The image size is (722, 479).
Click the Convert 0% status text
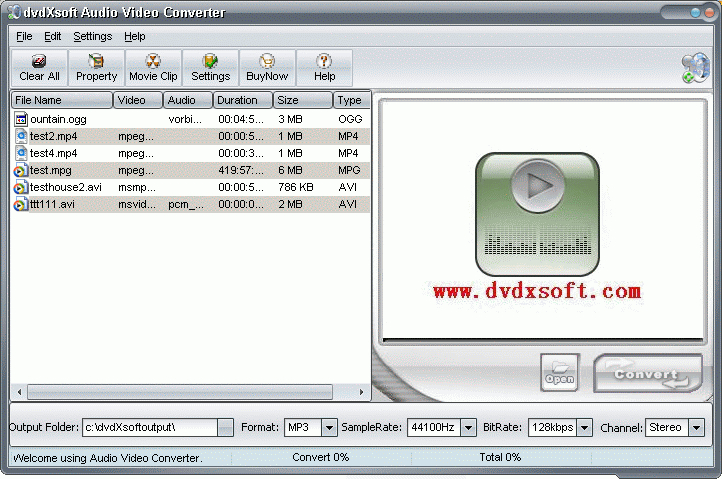pos(320,457)
